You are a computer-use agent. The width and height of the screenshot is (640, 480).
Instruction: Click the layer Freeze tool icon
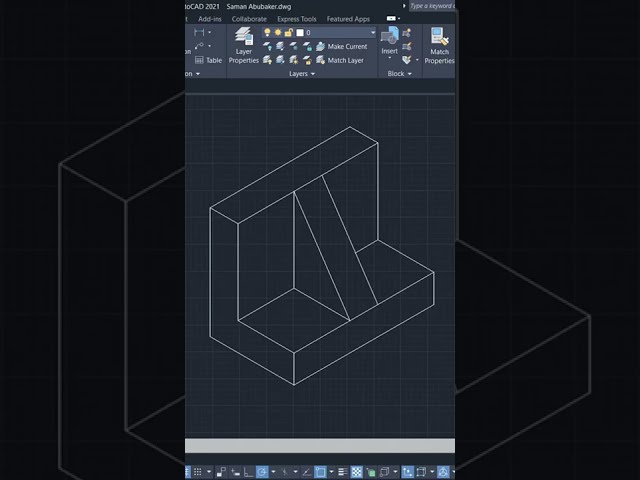point(294,47)
